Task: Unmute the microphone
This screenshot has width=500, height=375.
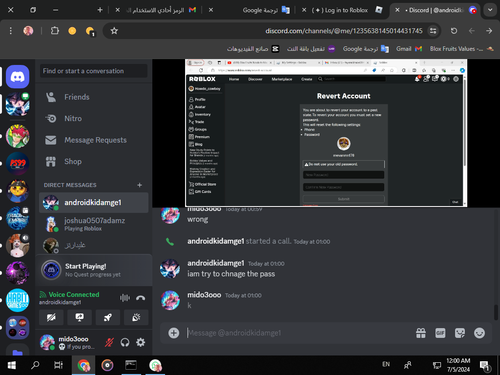Action: (109, 342)
